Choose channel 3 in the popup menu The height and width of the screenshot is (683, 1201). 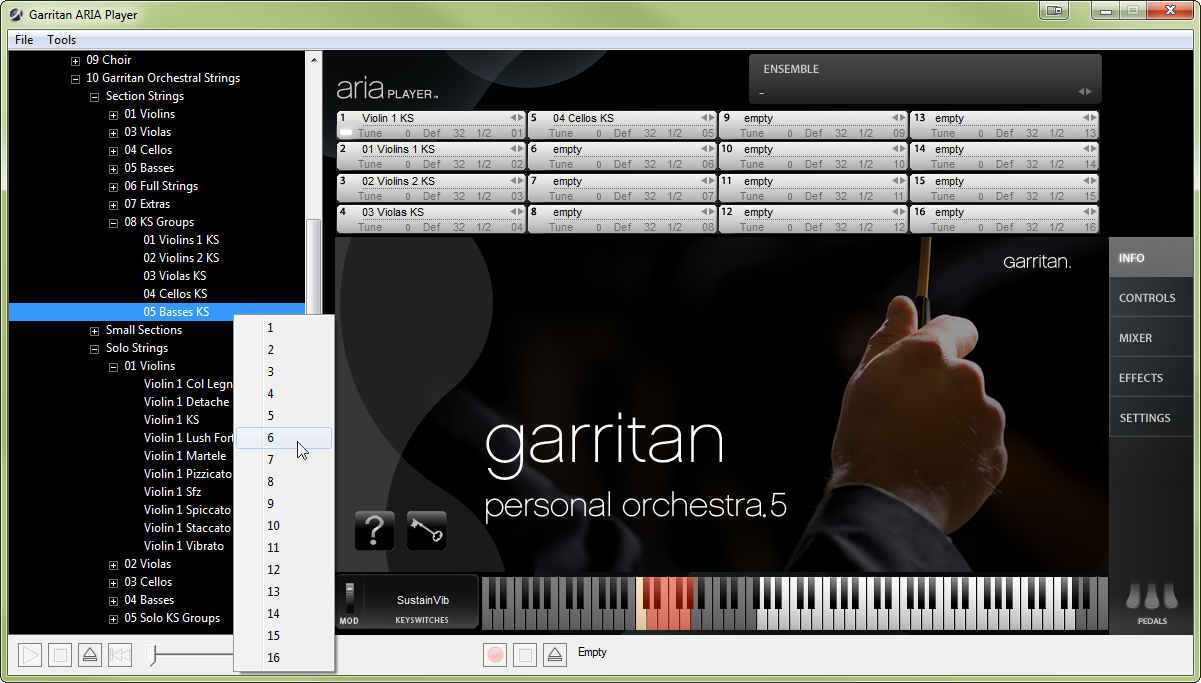point(284,372)
